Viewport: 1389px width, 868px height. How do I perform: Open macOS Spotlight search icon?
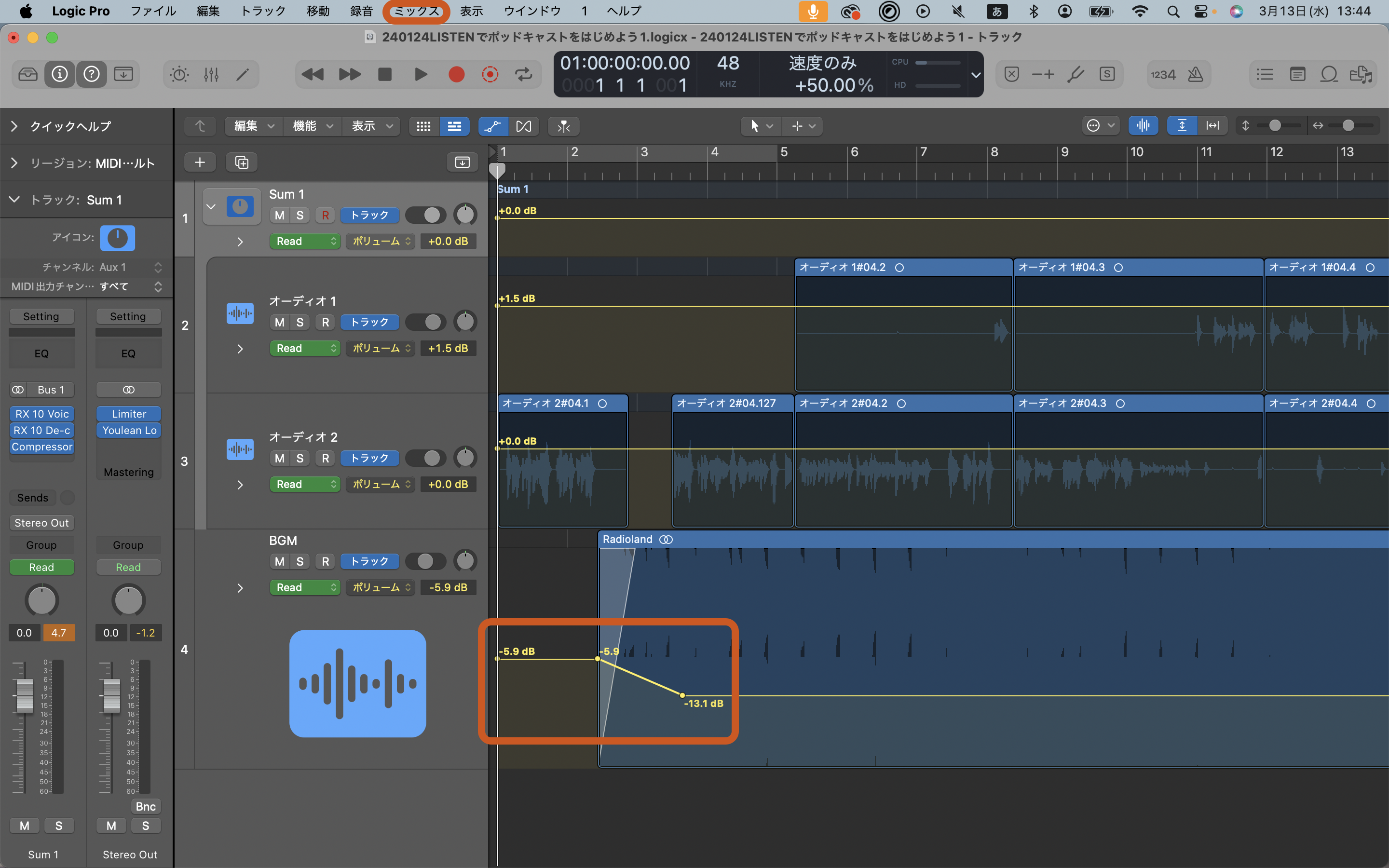pyautogui.click(x=1173, y=11)
